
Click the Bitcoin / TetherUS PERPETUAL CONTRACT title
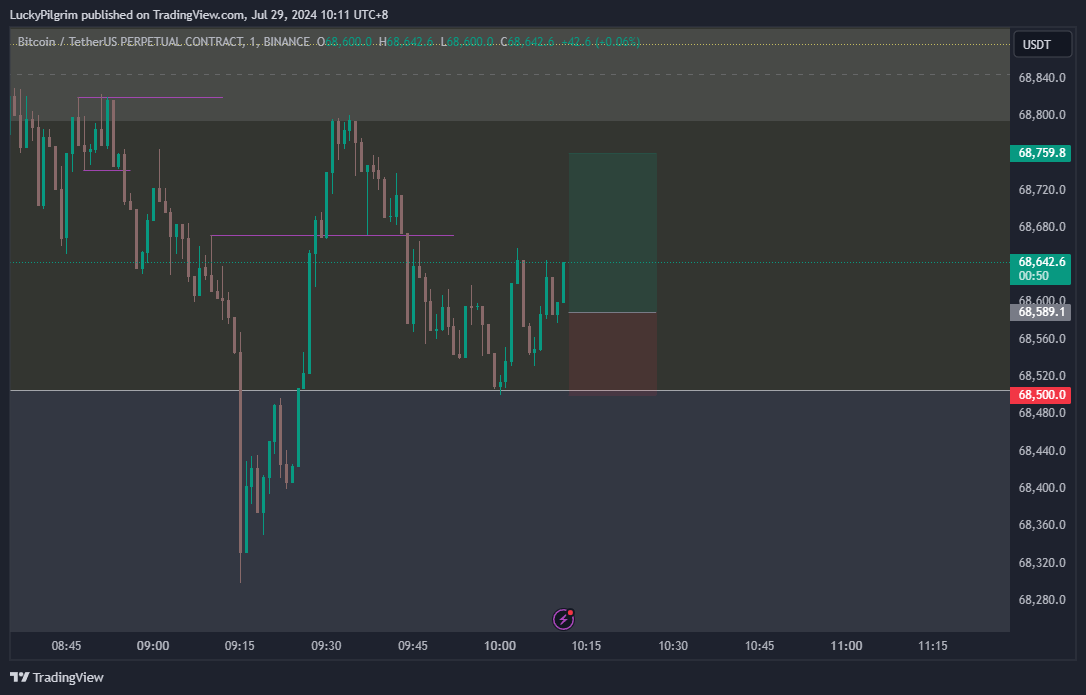[130, 42]
